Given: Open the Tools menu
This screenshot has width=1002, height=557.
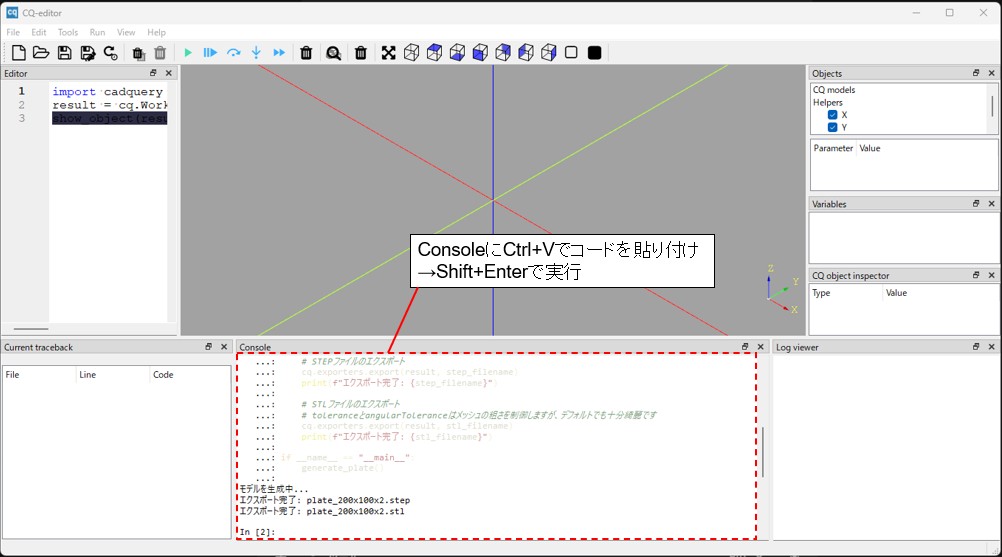Looking at the screenshot, I should [x=67, y=32].
